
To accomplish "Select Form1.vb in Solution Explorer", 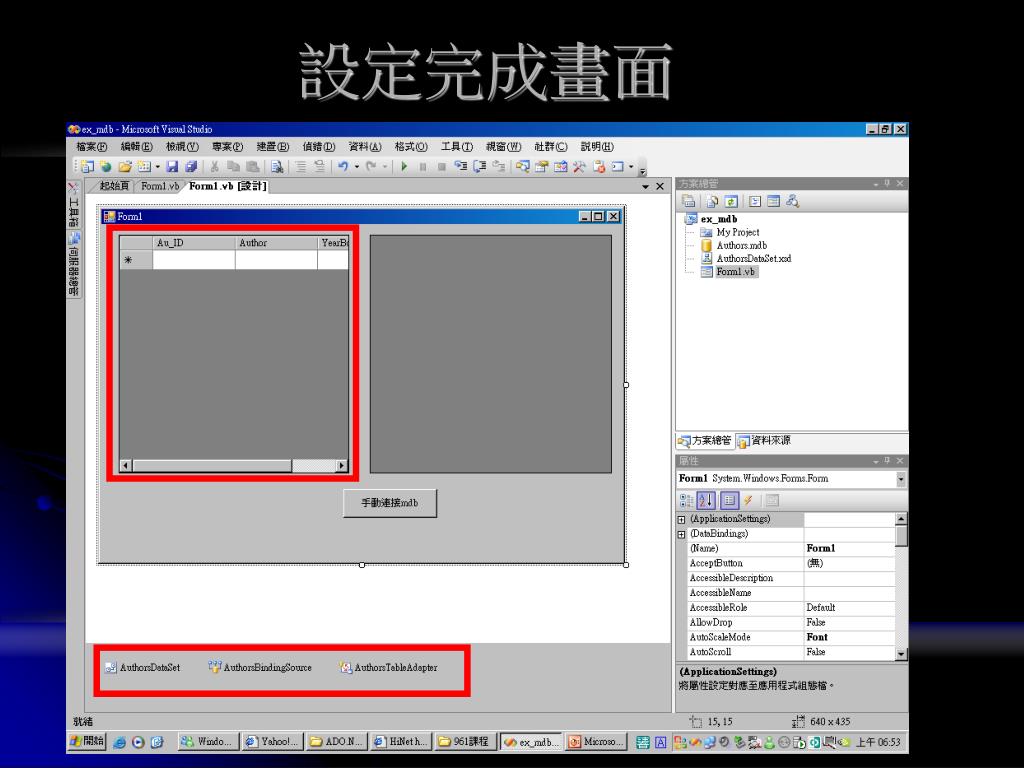I will pos(735,272).
